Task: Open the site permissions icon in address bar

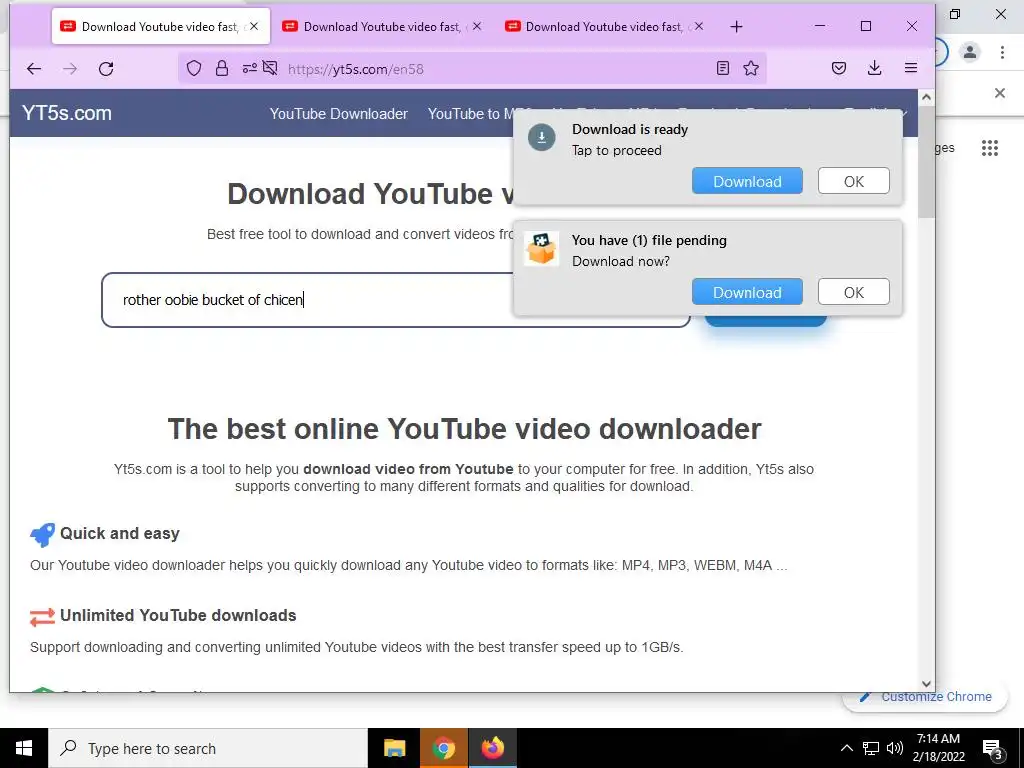Action: click(x=249, y=68)
